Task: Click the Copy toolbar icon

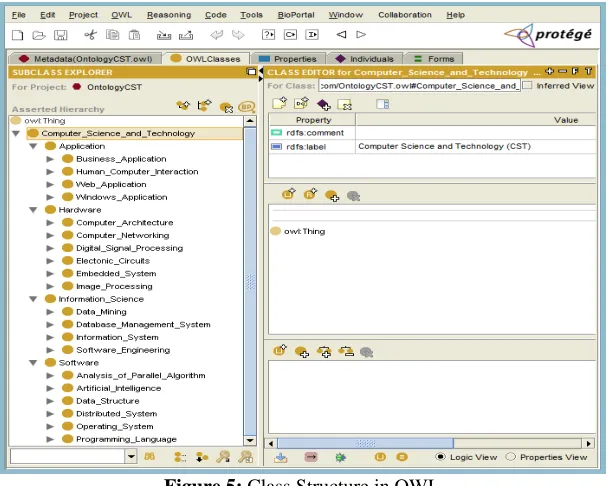Action: coord(112,35)
